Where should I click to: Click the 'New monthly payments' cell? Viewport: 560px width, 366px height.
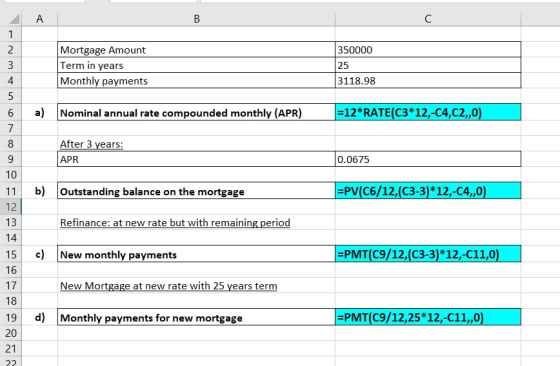196,254
